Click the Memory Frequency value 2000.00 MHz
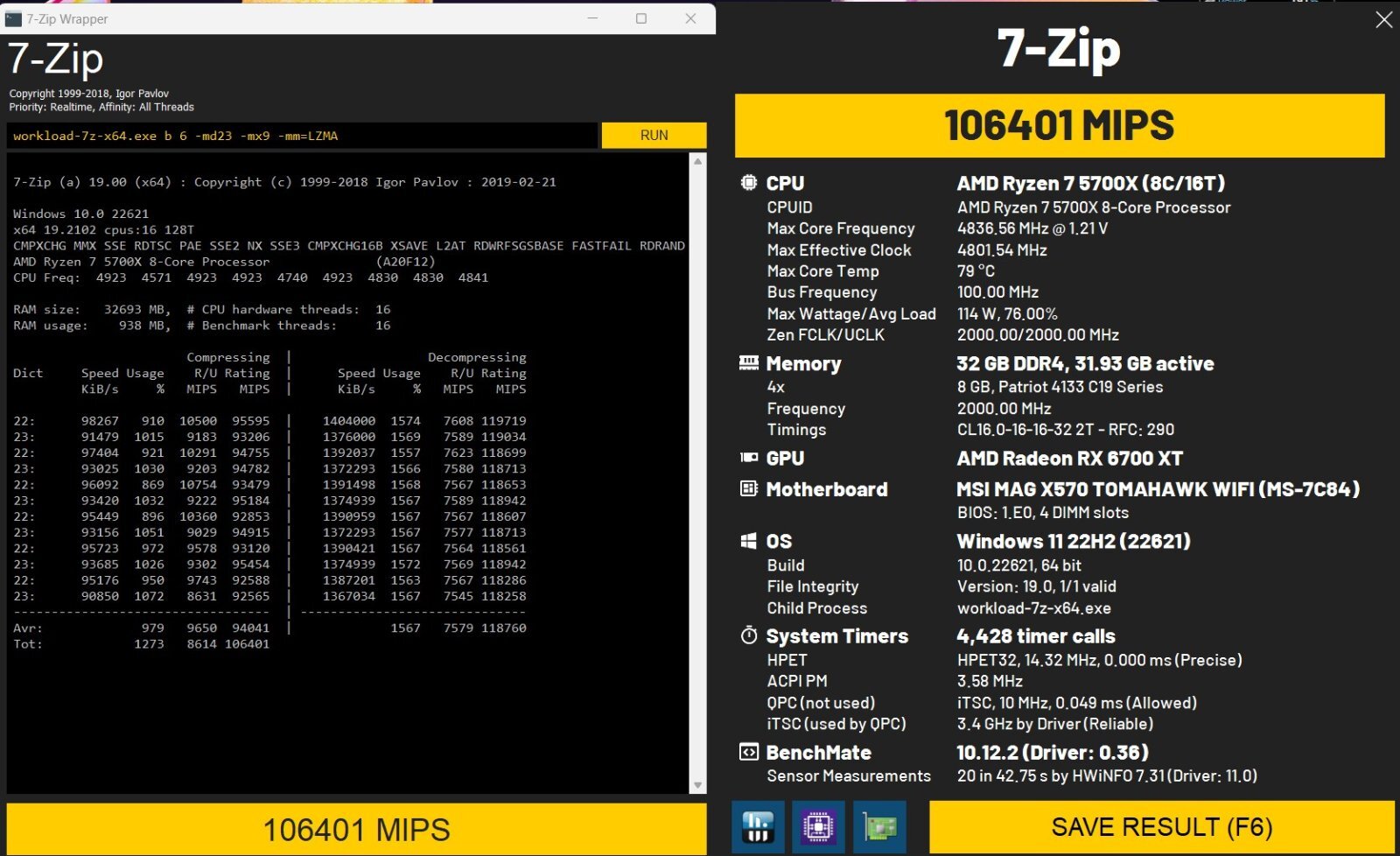This screenshot has height=856, width=1400. click(1004, 409)
